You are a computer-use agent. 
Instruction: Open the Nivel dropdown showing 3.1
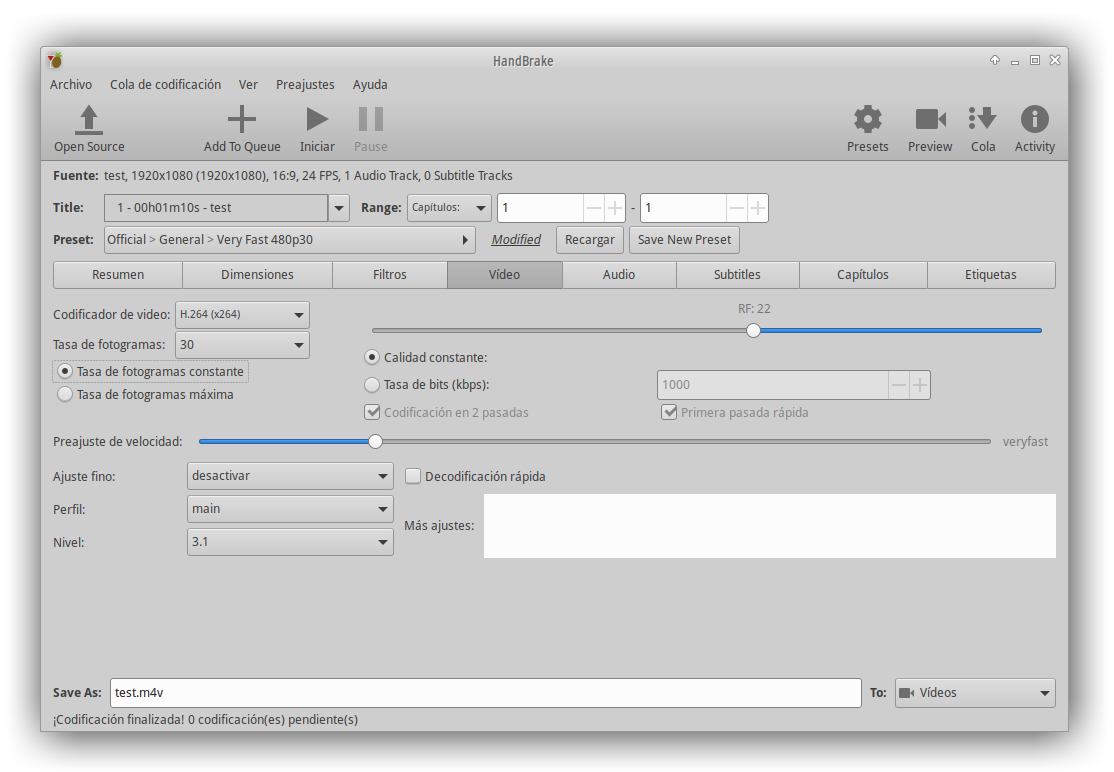290,542
